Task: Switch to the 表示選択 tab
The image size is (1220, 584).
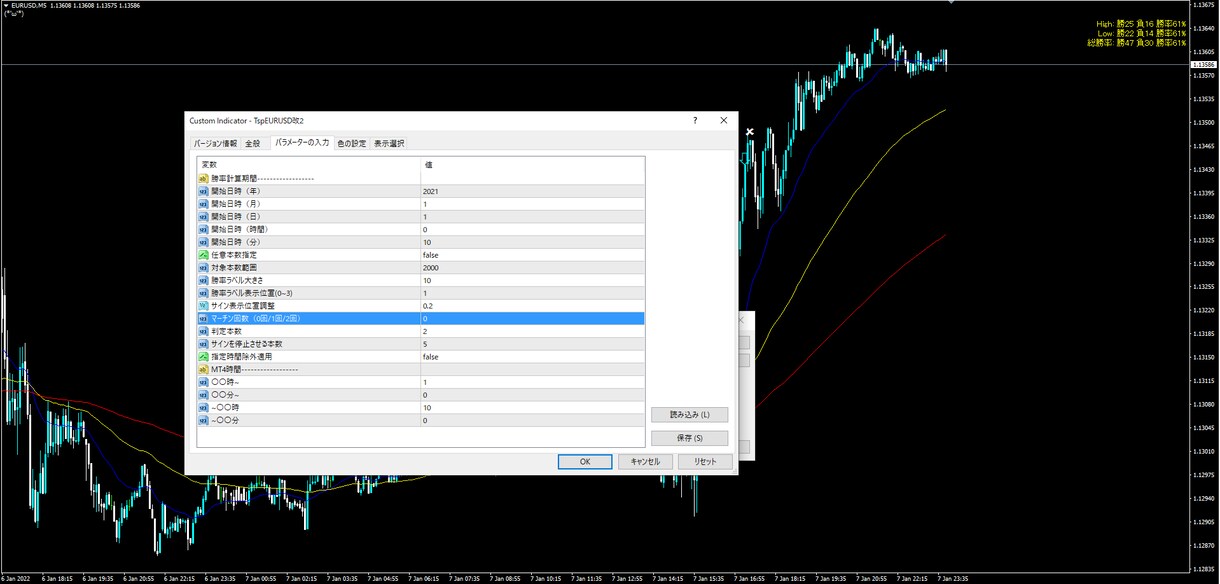Action: click(x=389, y=143)
